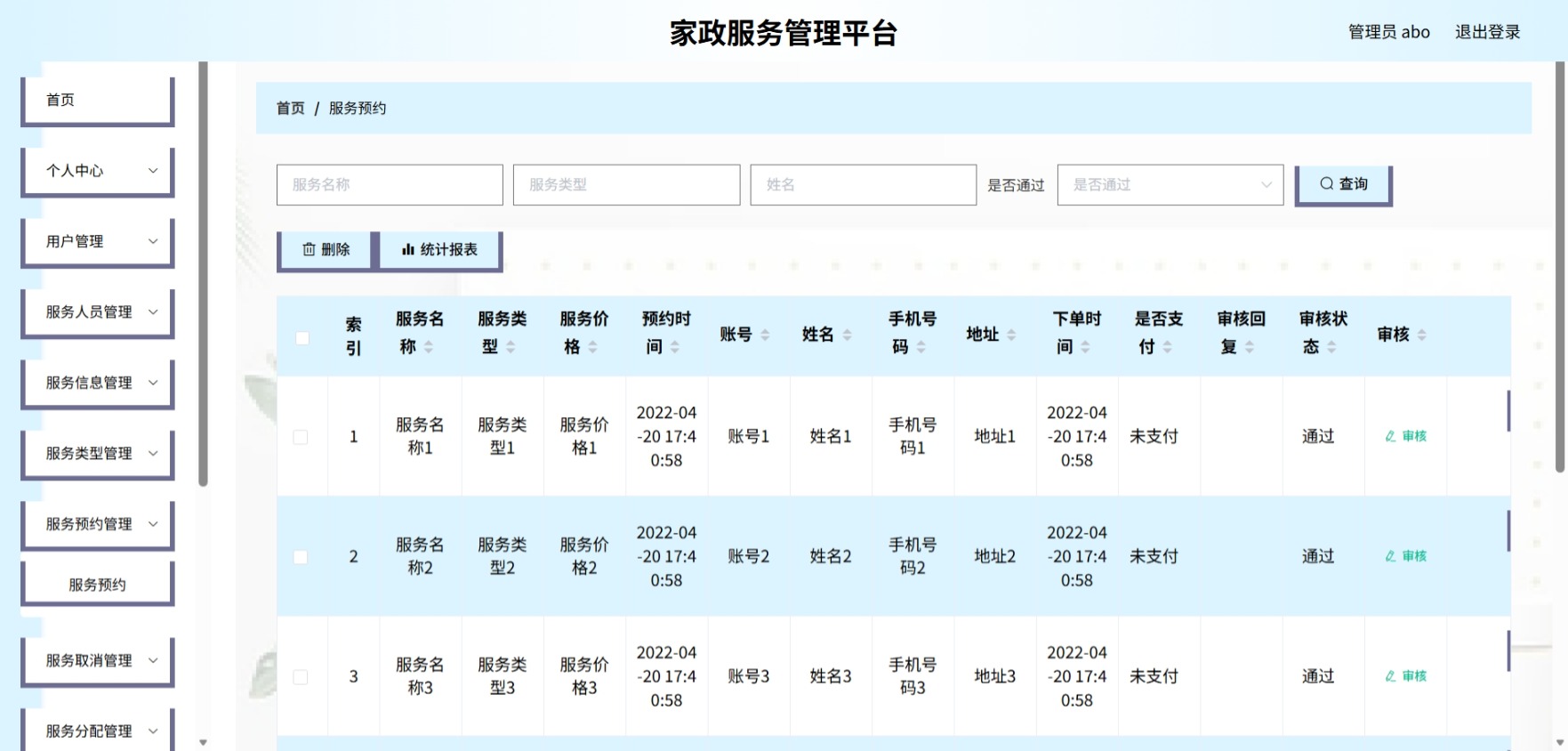The height and width of the screenshot is (751, 1568).
Task: Click 未支付 in row 1
Action: point(1154,436)
